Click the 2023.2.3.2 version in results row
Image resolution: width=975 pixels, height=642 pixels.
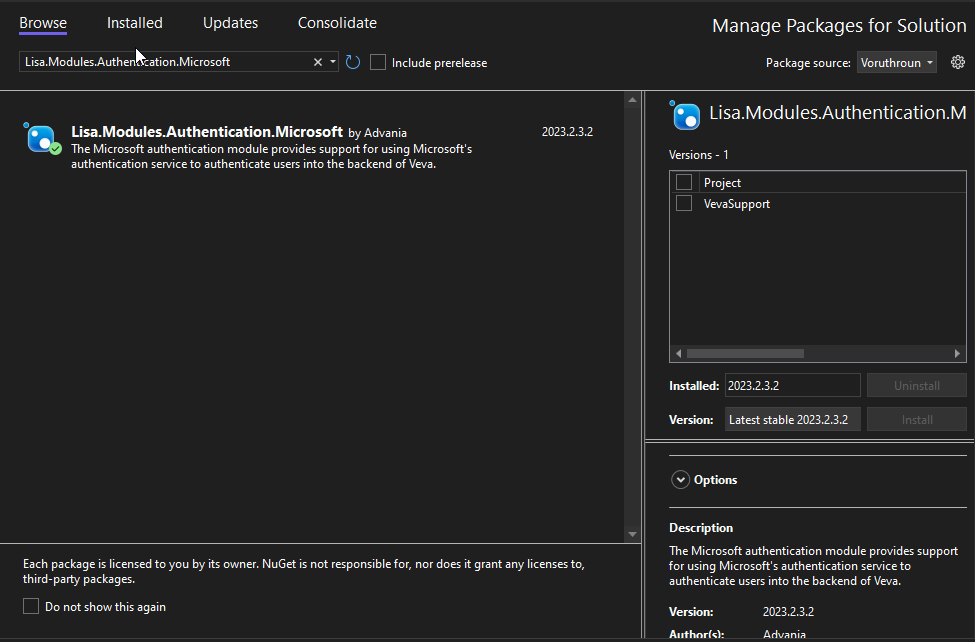567,132
